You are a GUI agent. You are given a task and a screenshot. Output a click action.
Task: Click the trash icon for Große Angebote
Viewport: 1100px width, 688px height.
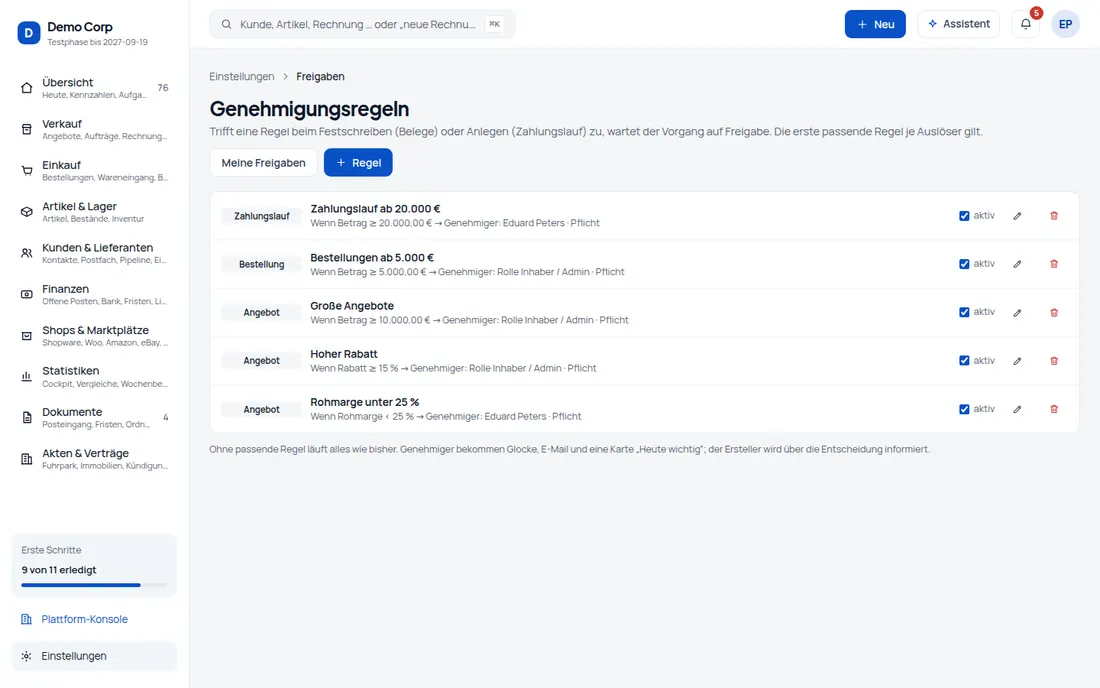click(1054, 313)
